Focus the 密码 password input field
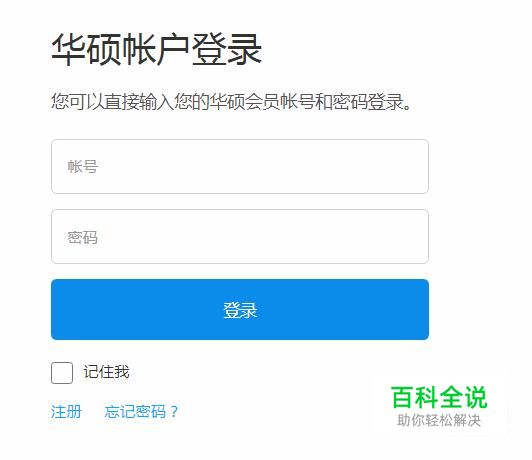 pyautogui.click(x=240, y=236)
